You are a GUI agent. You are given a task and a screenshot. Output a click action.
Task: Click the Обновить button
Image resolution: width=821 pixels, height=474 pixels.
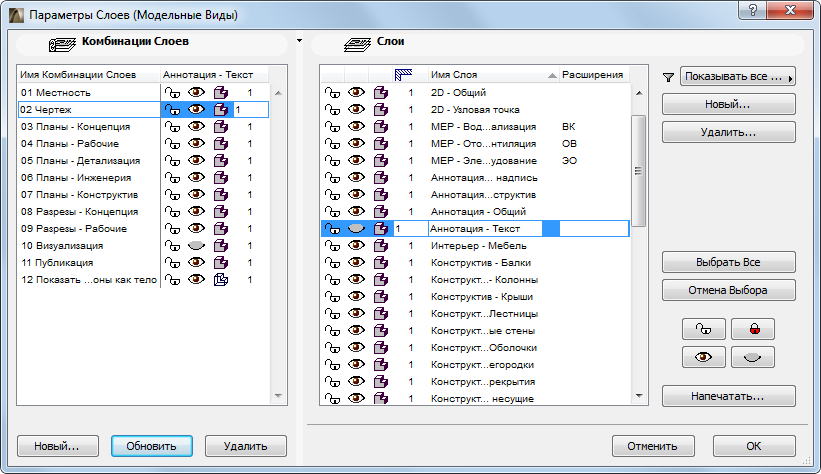[151, 446]
